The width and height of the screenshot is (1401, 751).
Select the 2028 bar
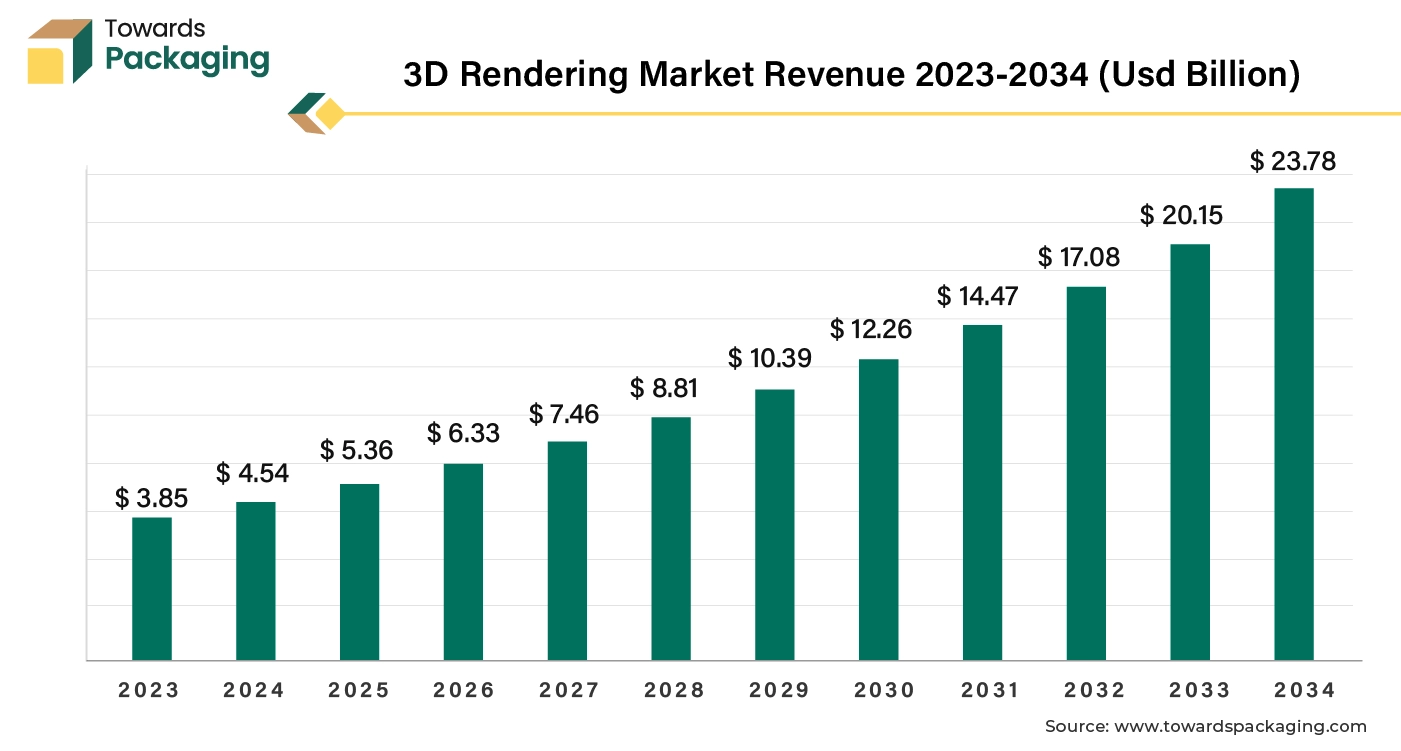coord(671,538)
